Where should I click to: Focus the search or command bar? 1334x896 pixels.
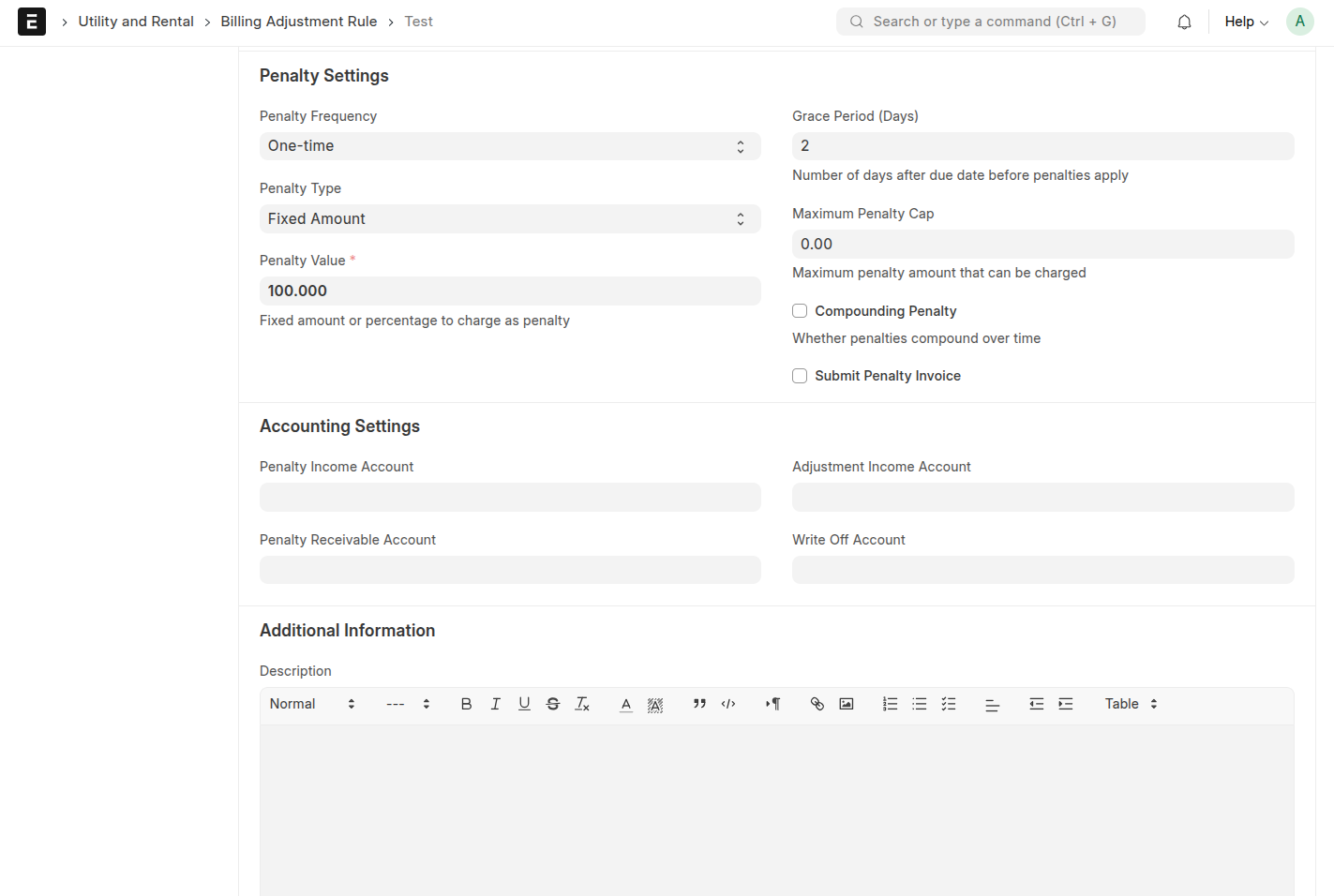tap(991, 22)
